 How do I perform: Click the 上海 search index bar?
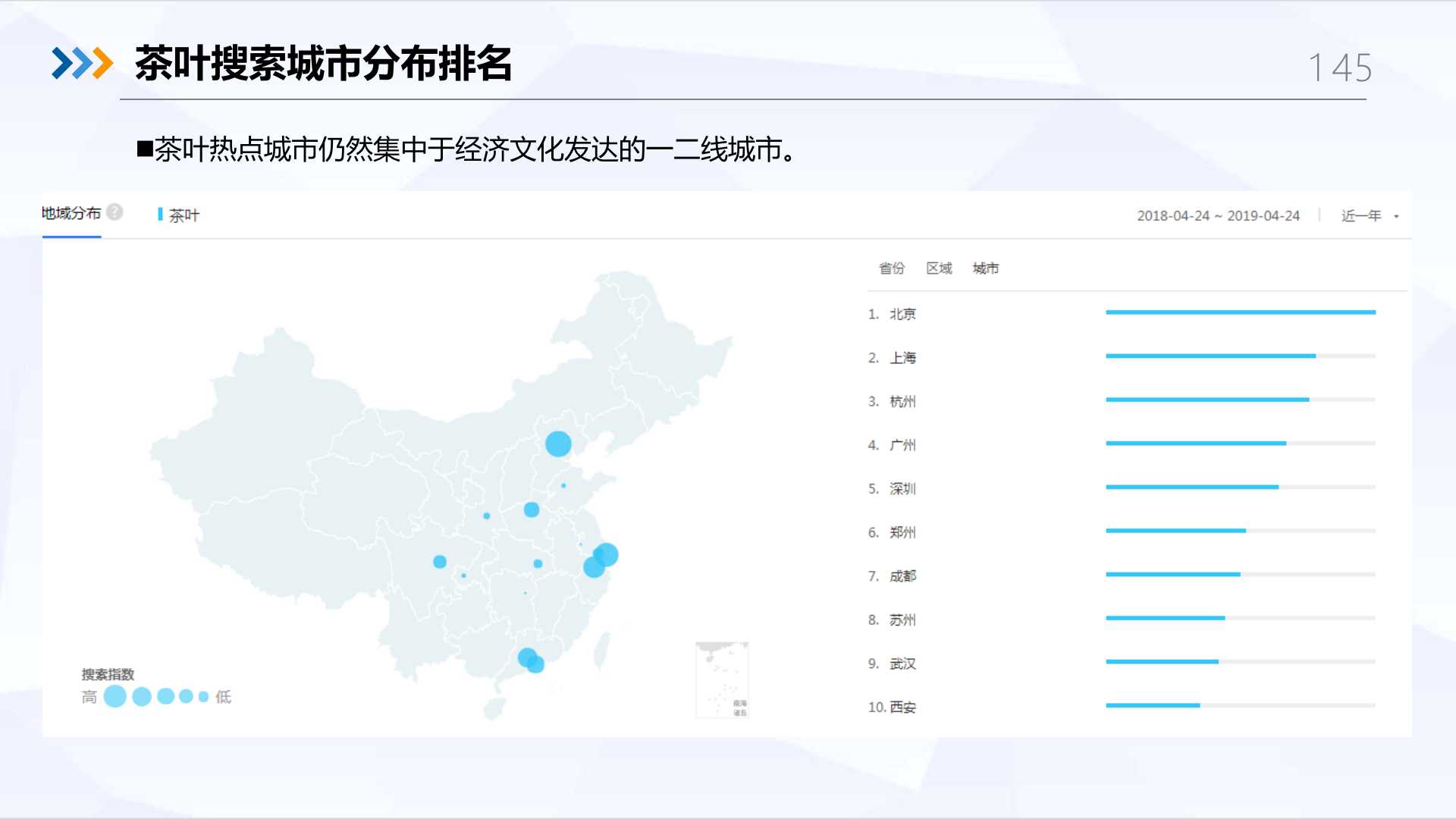(1240, 356)
